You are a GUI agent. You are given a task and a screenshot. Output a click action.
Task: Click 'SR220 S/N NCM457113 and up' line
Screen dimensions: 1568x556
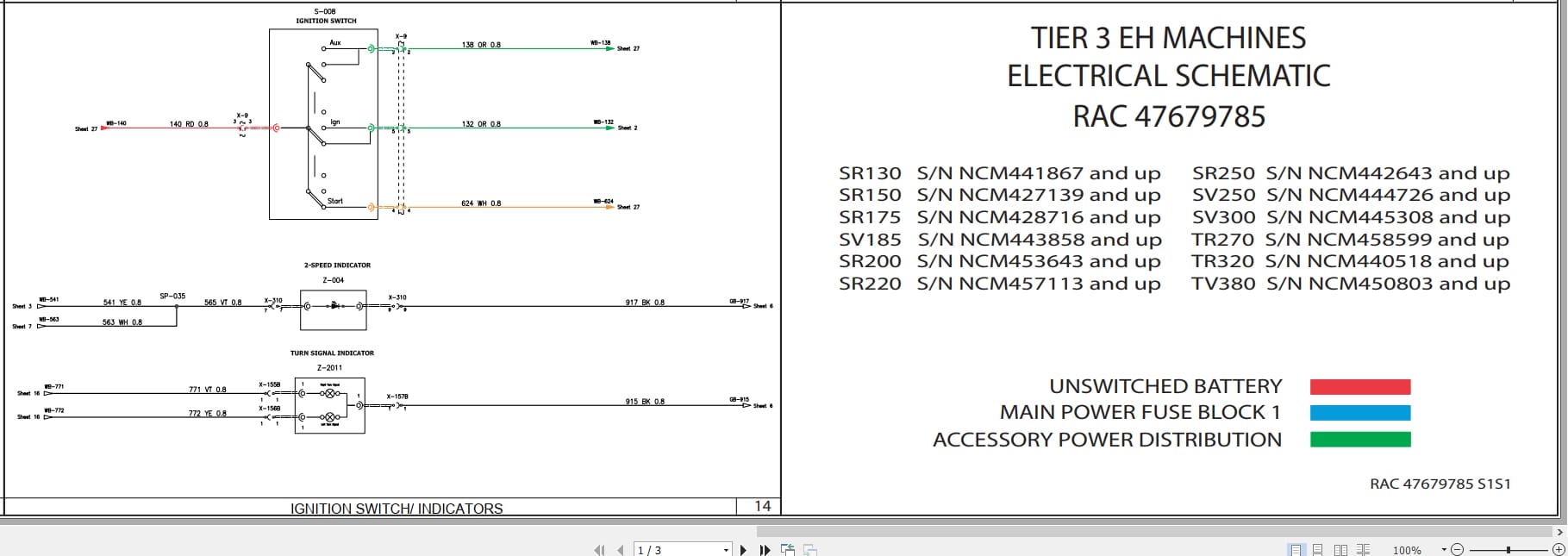(x=1000, y=284)
